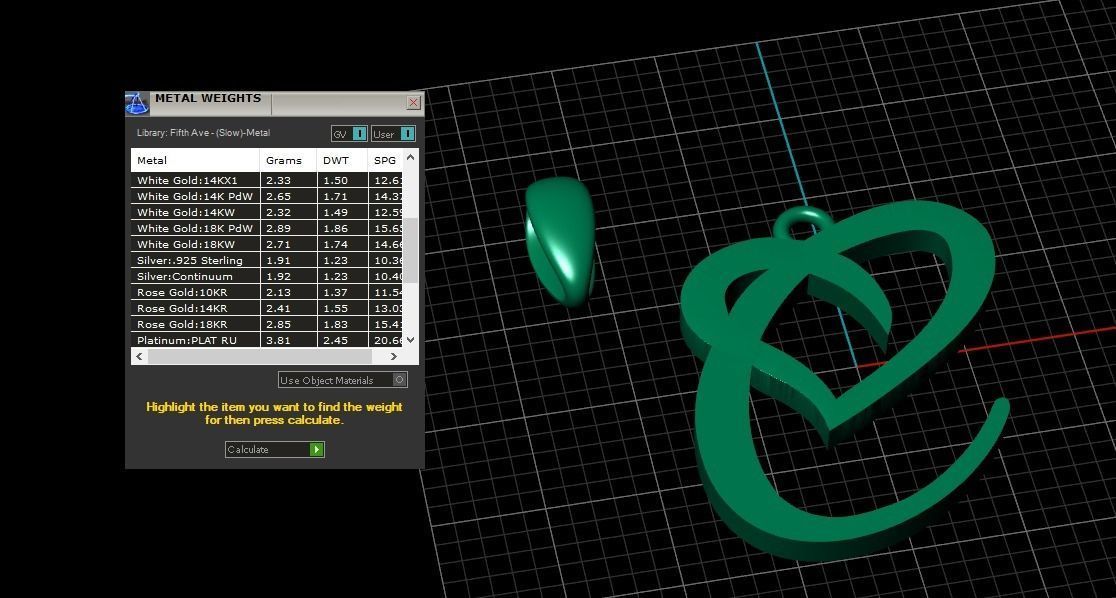
Task: Toggle the User library switch
Action: [x=394, y=134]
